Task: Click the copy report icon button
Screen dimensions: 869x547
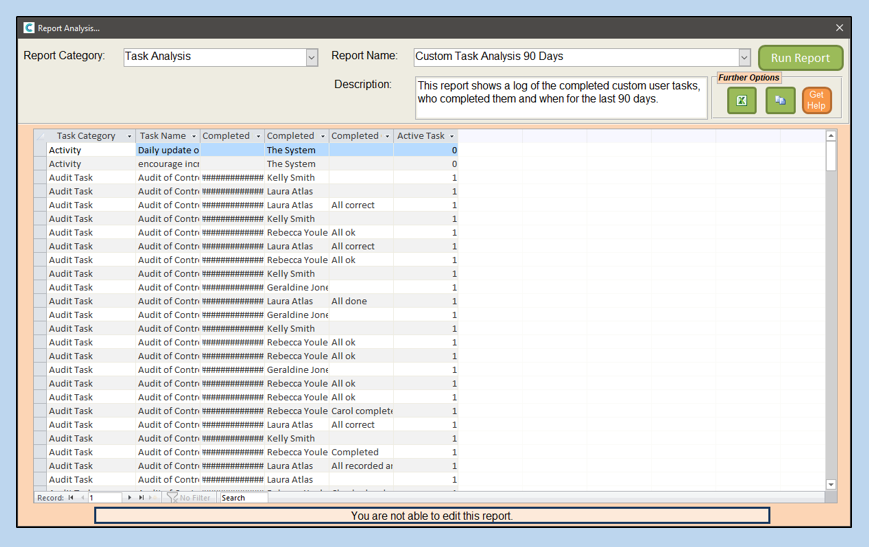Action: (x=780, y=100)
